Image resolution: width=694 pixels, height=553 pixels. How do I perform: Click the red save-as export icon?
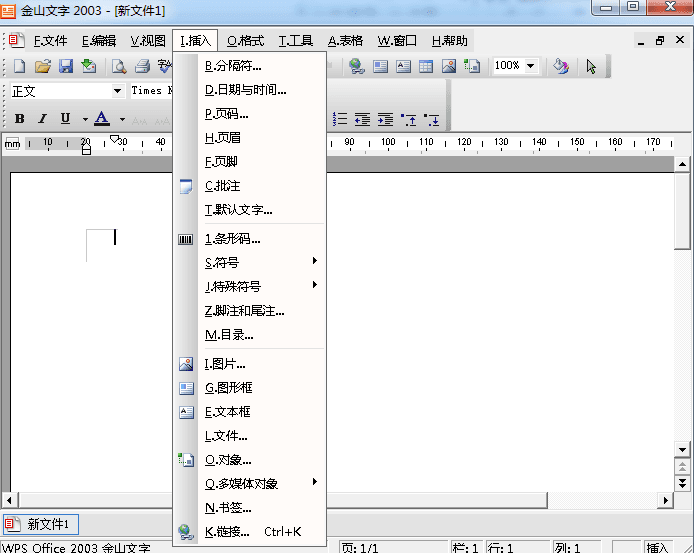pos(89,66)
